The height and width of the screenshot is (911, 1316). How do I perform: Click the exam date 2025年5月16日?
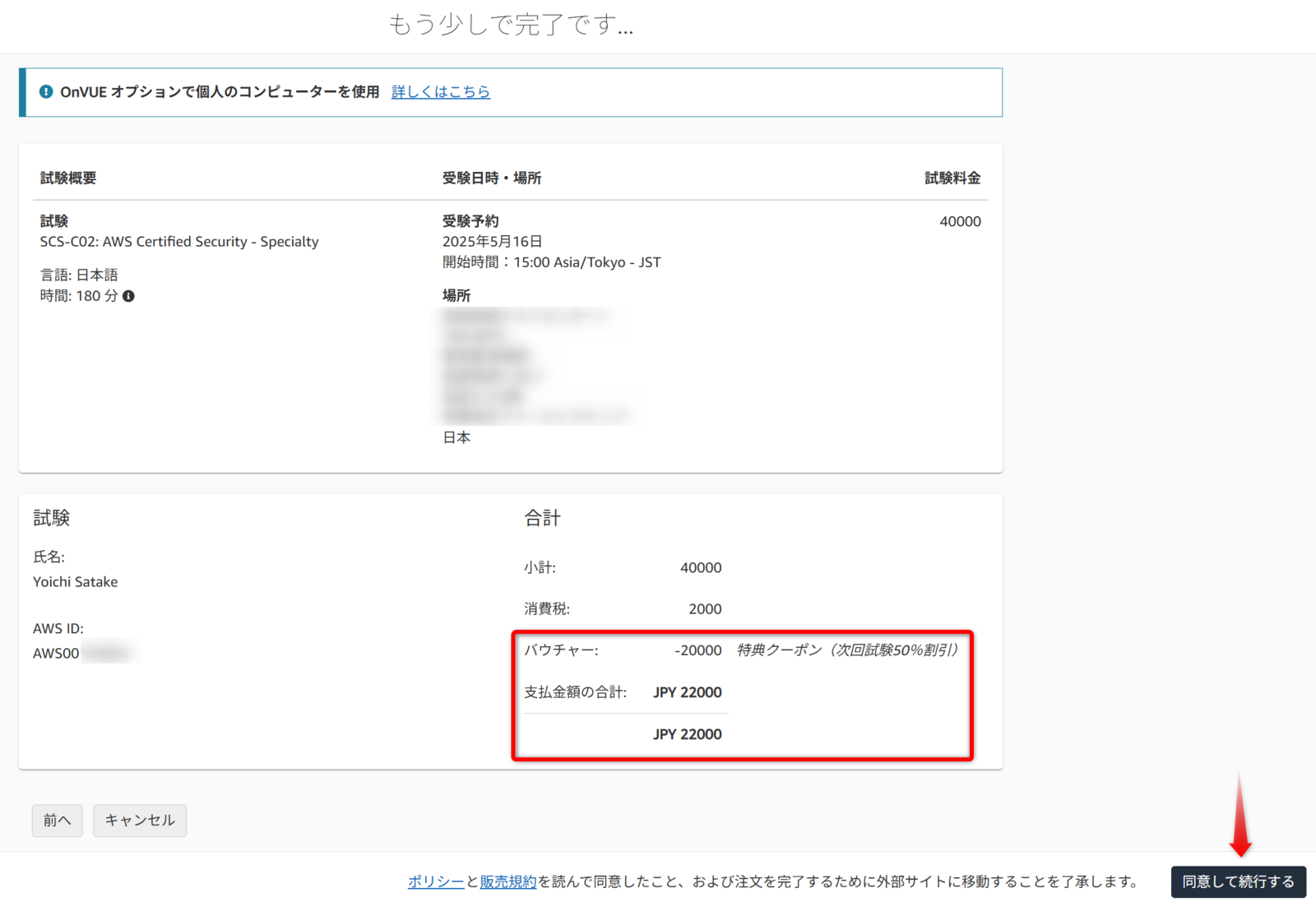click(493, 242)
